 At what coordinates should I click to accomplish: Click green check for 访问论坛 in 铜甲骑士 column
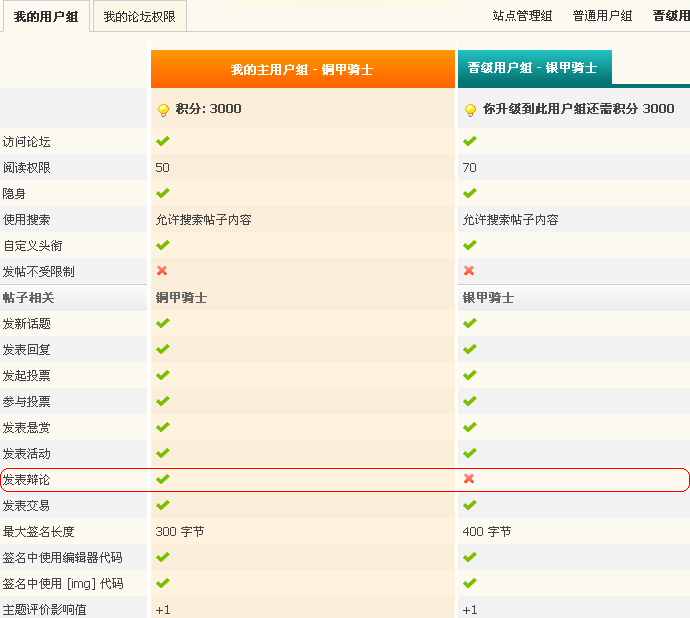pyautogui.click(x=162, y=141)
